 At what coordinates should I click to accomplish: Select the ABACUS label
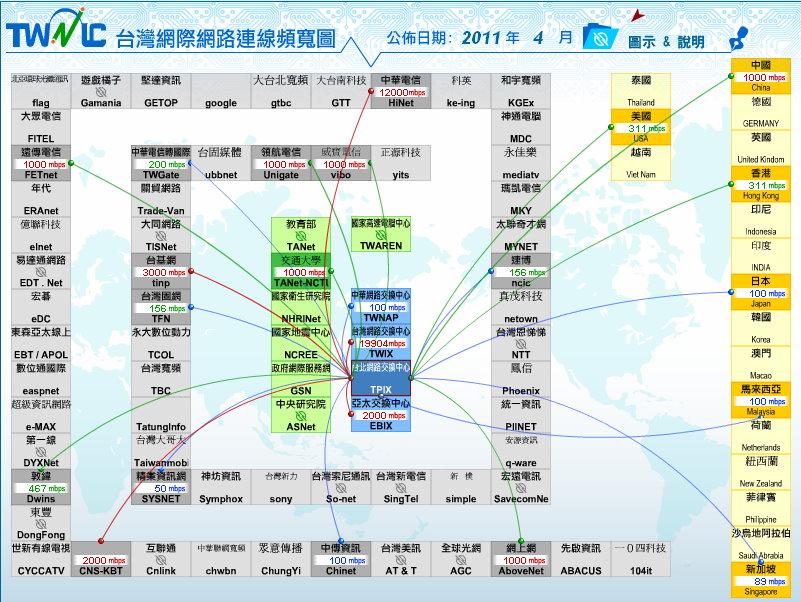[x=581, y=571]
